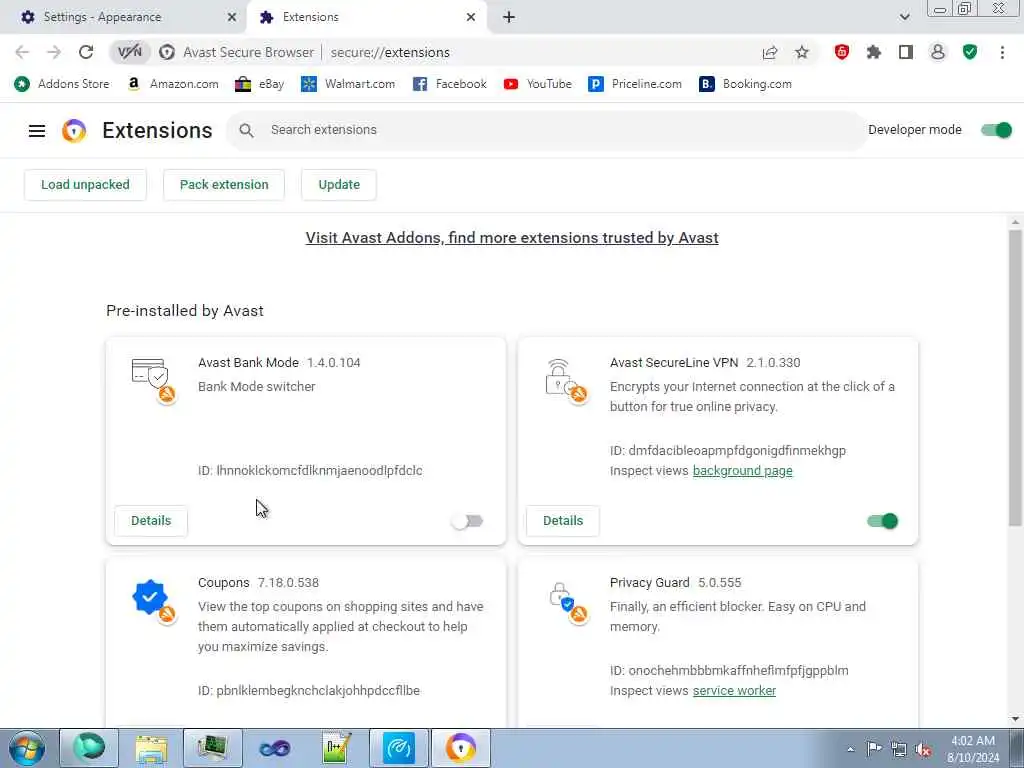Click the Update button

tap(339, 185)
